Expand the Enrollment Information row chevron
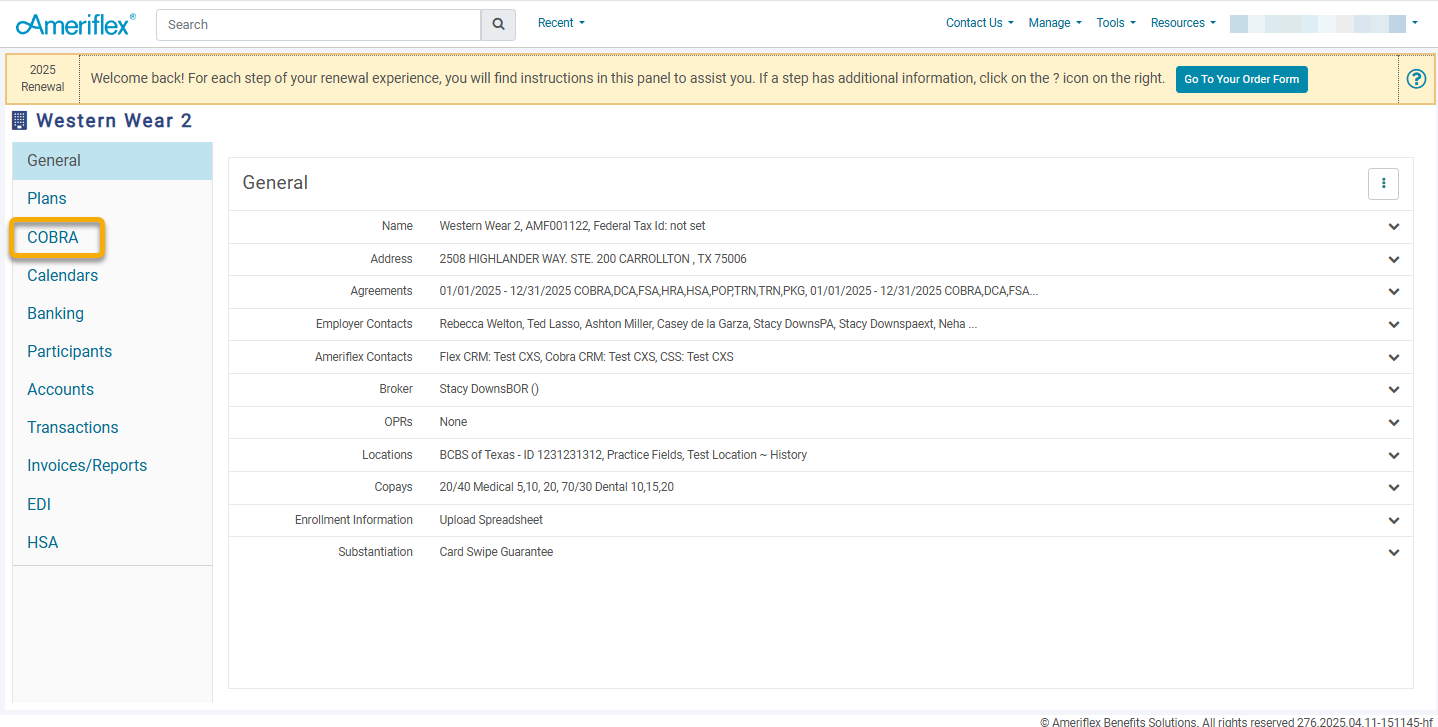Viewport: 1438px width, 727px height. coord(1394,521)
